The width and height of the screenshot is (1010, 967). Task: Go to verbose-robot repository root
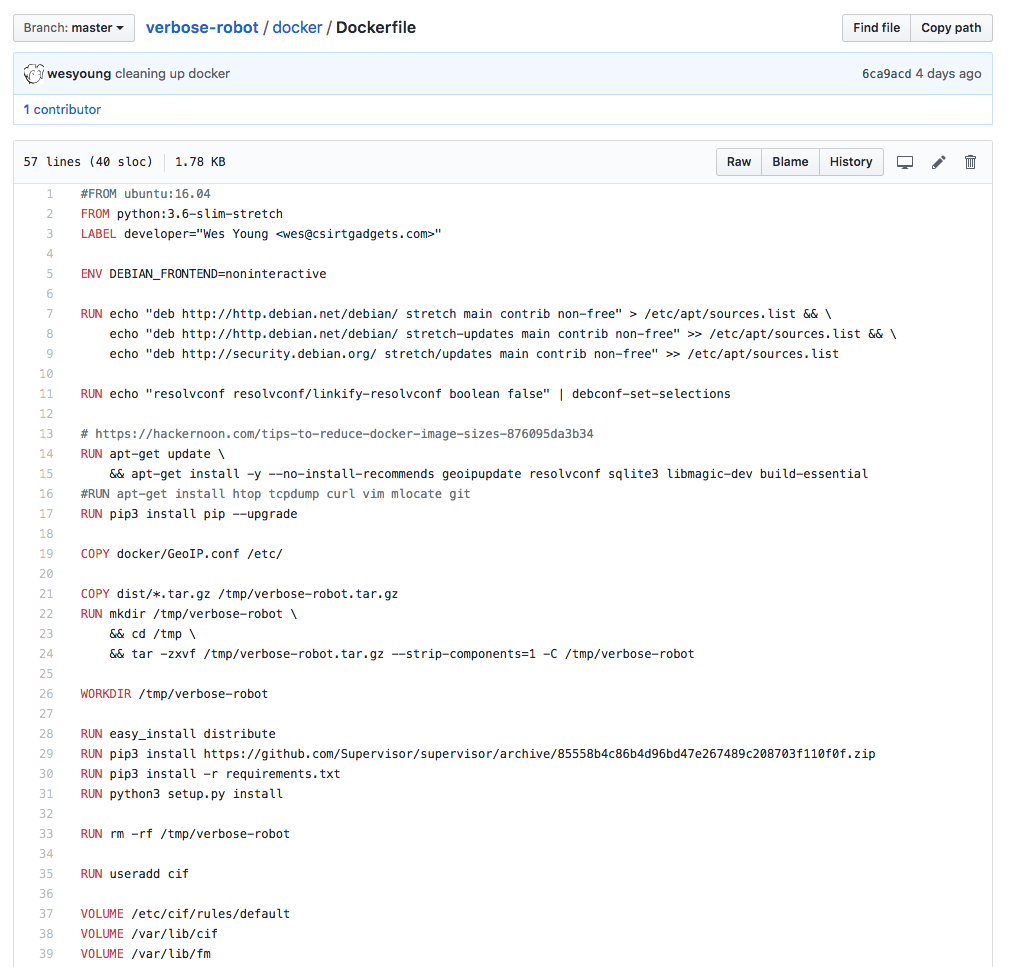coord(202,28)
